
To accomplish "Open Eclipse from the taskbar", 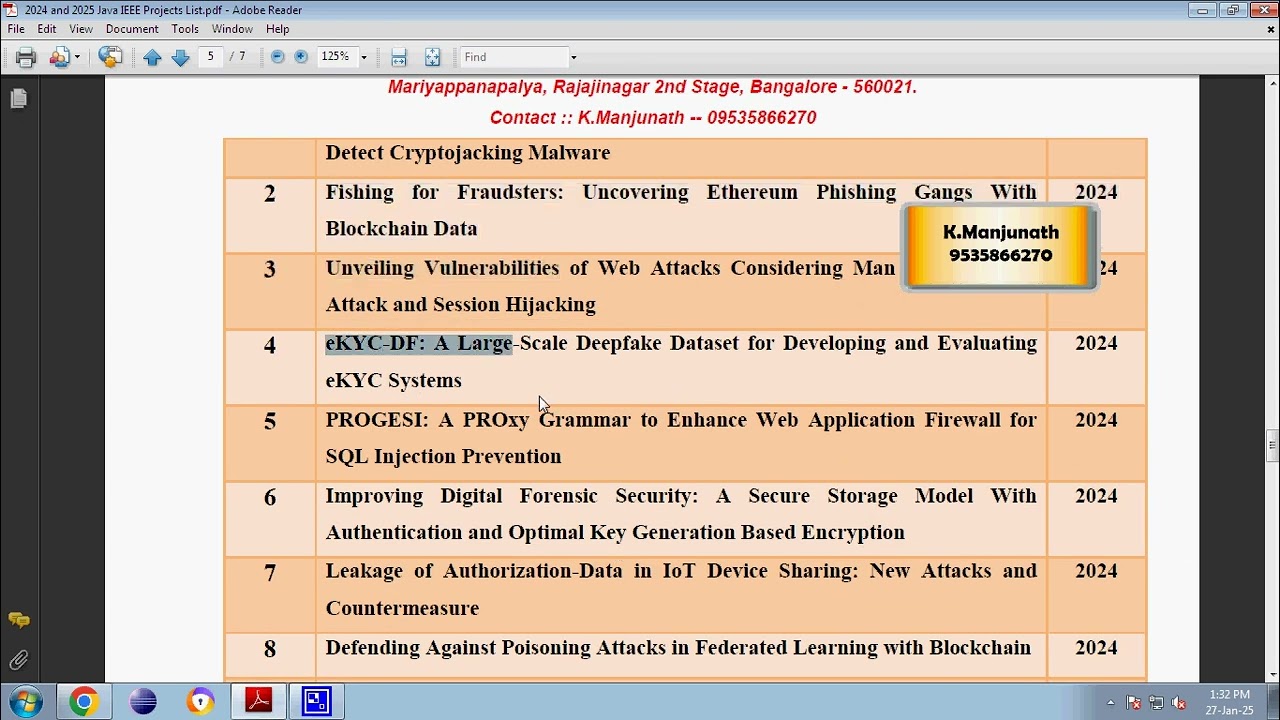I will coord(143,701).
